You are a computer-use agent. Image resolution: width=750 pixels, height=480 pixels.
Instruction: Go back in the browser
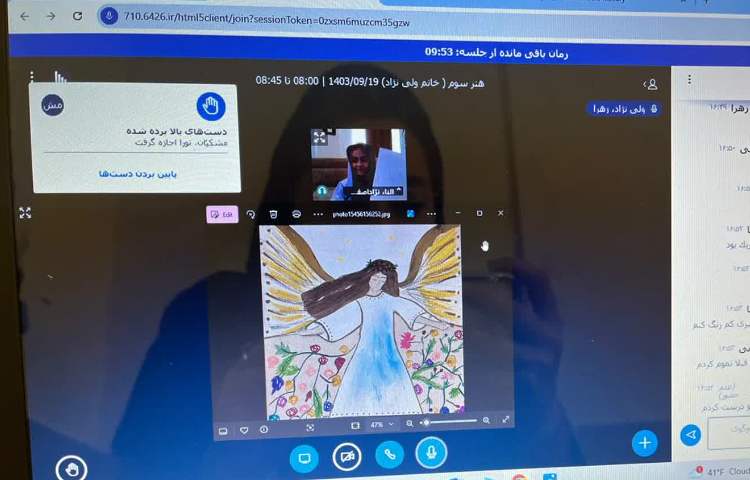24,16
